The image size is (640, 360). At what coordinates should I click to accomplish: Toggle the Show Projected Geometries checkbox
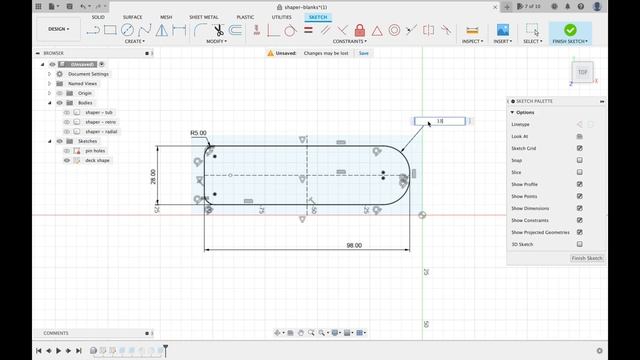coord(580,232)
